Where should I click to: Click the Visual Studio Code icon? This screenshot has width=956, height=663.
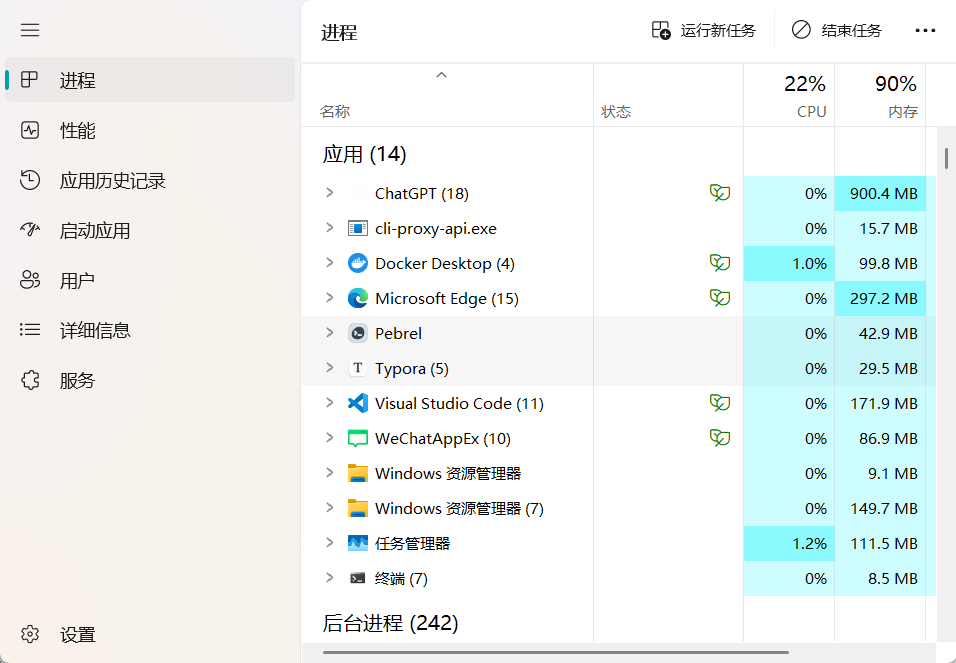point(358,403)
